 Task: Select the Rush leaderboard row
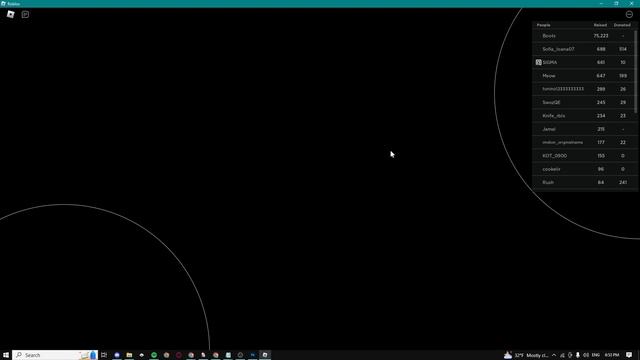[584, 182]
